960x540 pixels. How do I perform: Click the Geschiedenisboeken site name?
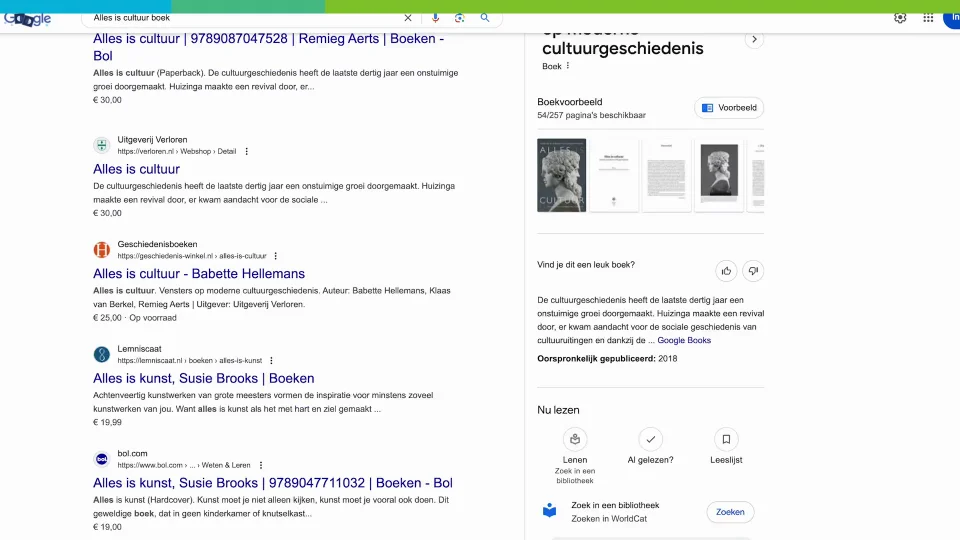pyautogui.click(x=157, y=244)
